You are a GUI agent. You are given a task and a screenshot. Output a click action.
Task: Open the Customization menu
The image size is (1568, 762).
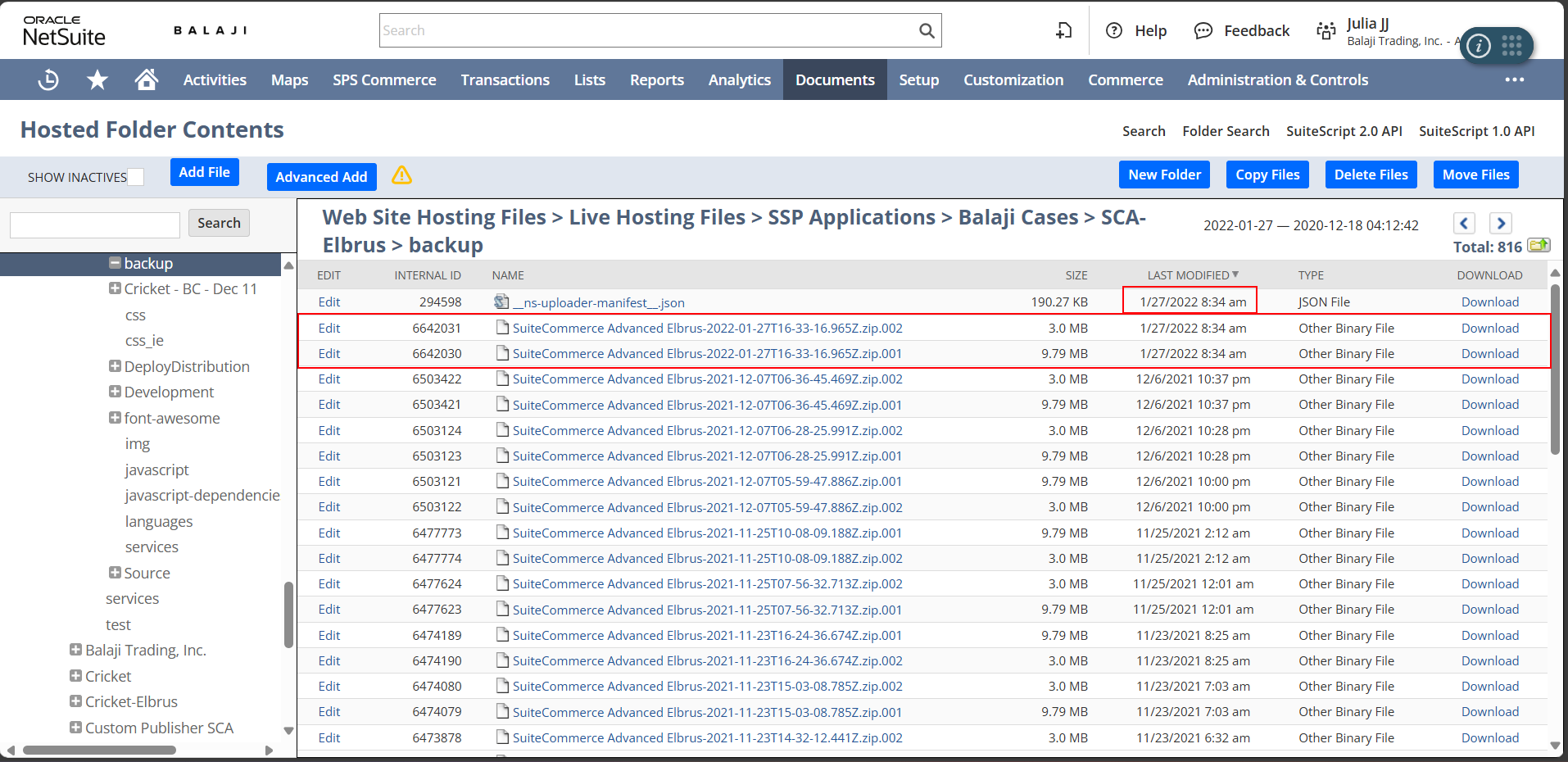[1013, 79]
